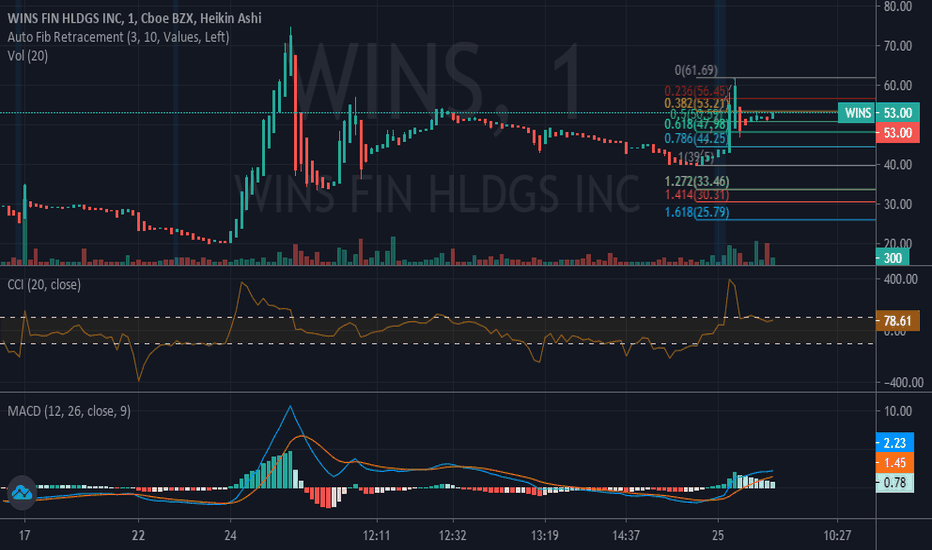
Task: Click the Fib level 0.618(47.98) label
Action: tap(697, 124)
